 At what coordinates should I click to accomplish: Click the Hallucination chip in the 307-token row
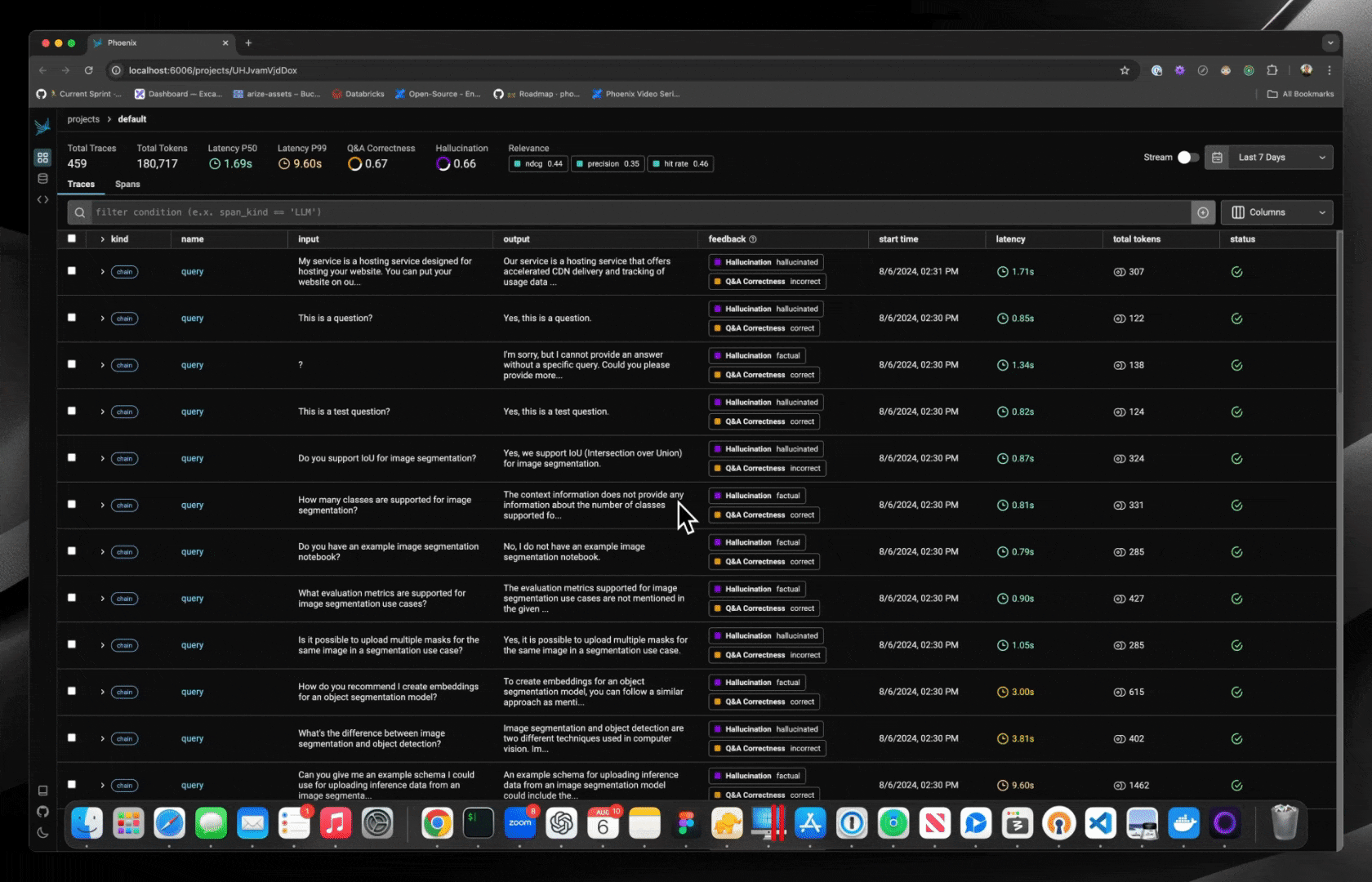(x=766, y=262)
